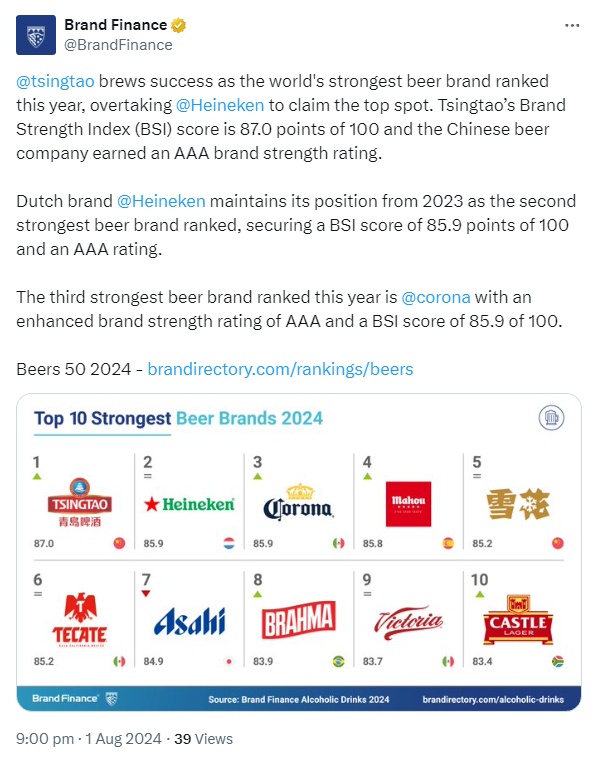Viewport: 594px width, 765px height.
Task: Click the Corona logo in the chart
Action: (298, 503)
